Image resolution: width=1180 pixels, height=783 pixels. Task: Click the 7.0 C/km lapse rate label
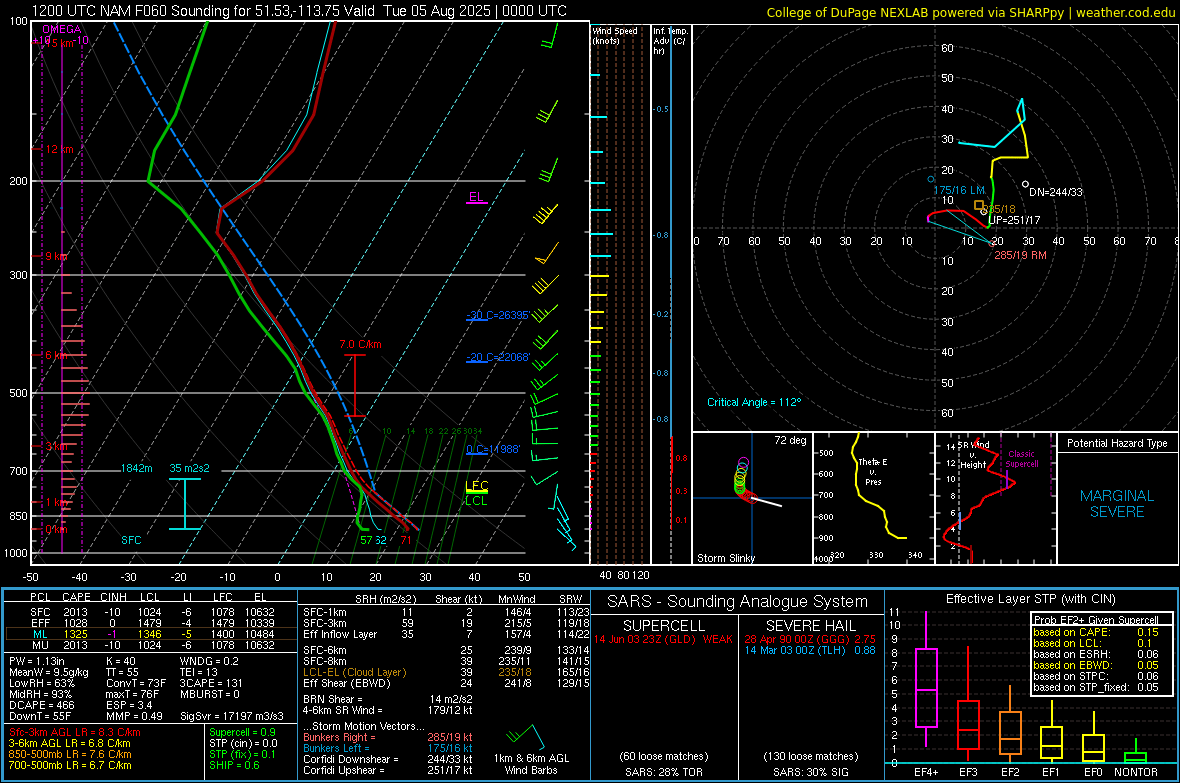point(360,344)
